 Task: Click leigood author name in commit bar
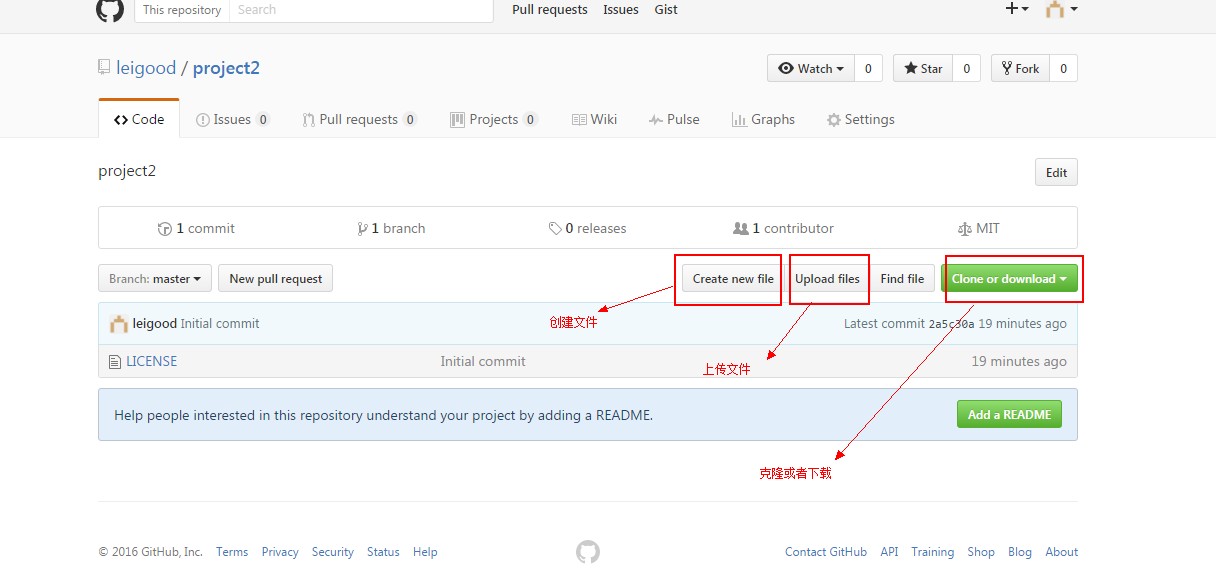point(154,324)
